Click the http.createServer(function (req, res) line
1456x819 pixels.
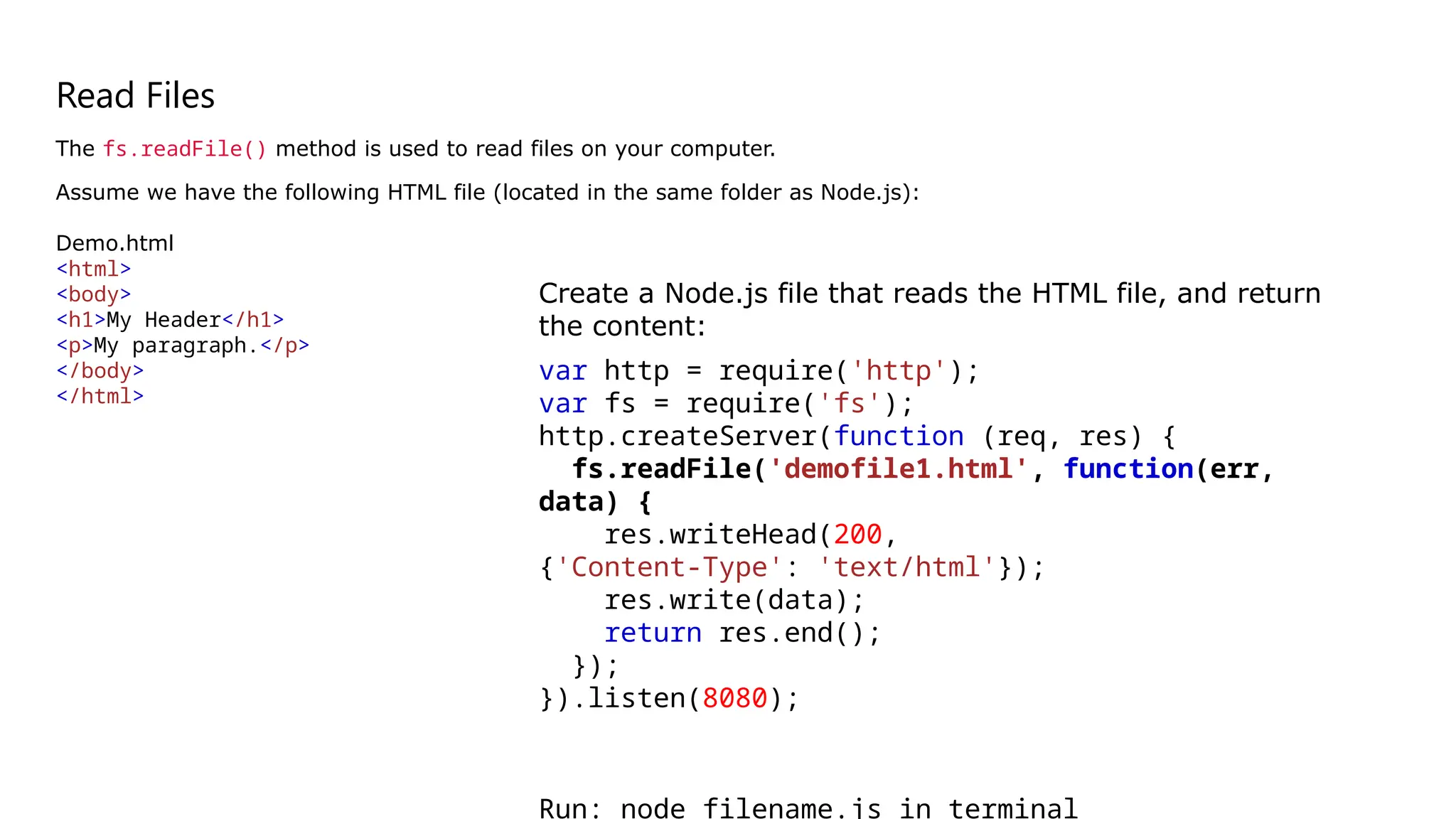[857, 437]
